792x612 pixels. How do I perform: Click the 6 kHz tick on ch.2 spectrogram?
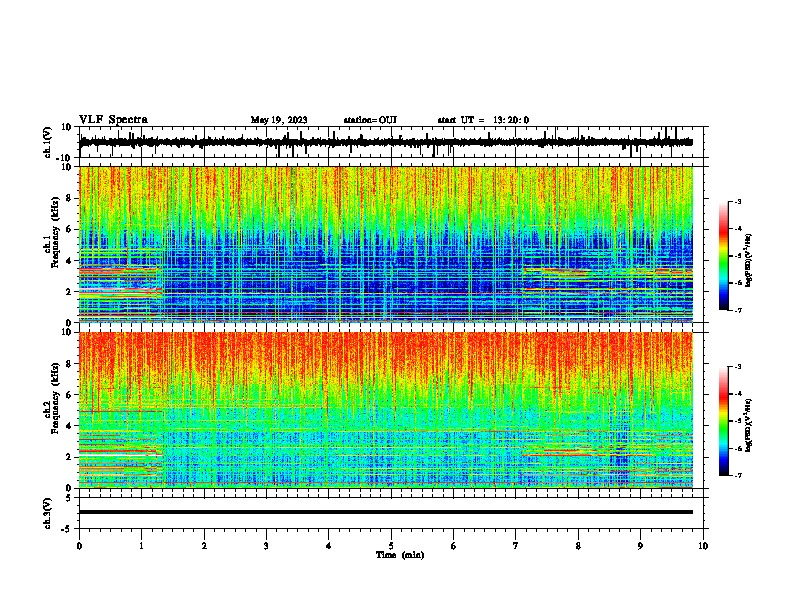coord(69,394)
